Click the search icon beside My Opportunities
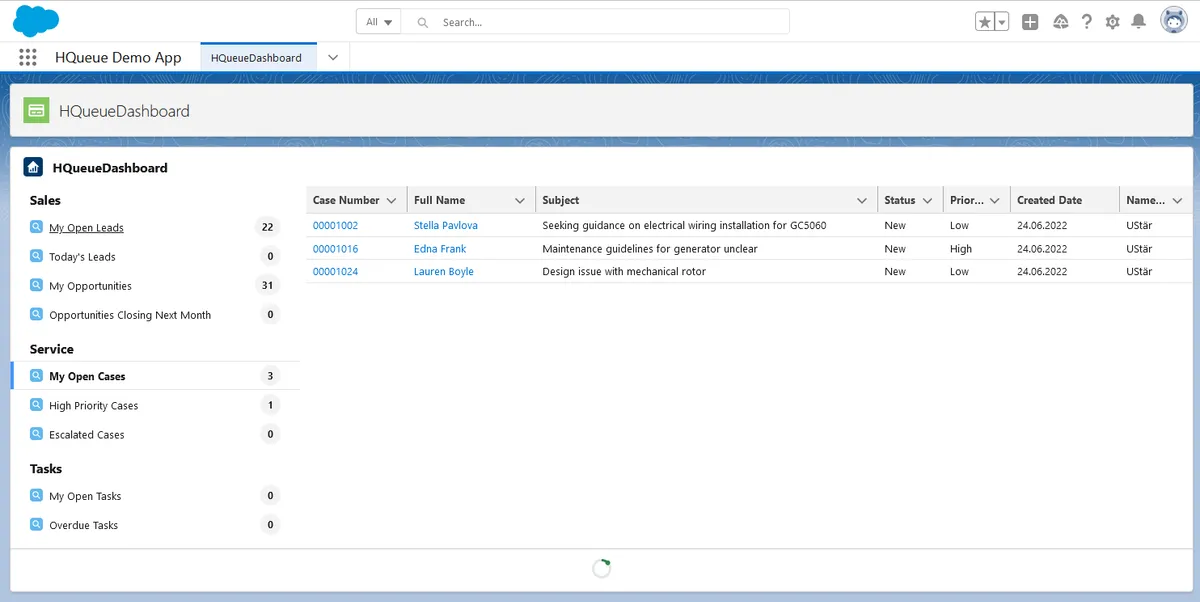 coord(37,285)
